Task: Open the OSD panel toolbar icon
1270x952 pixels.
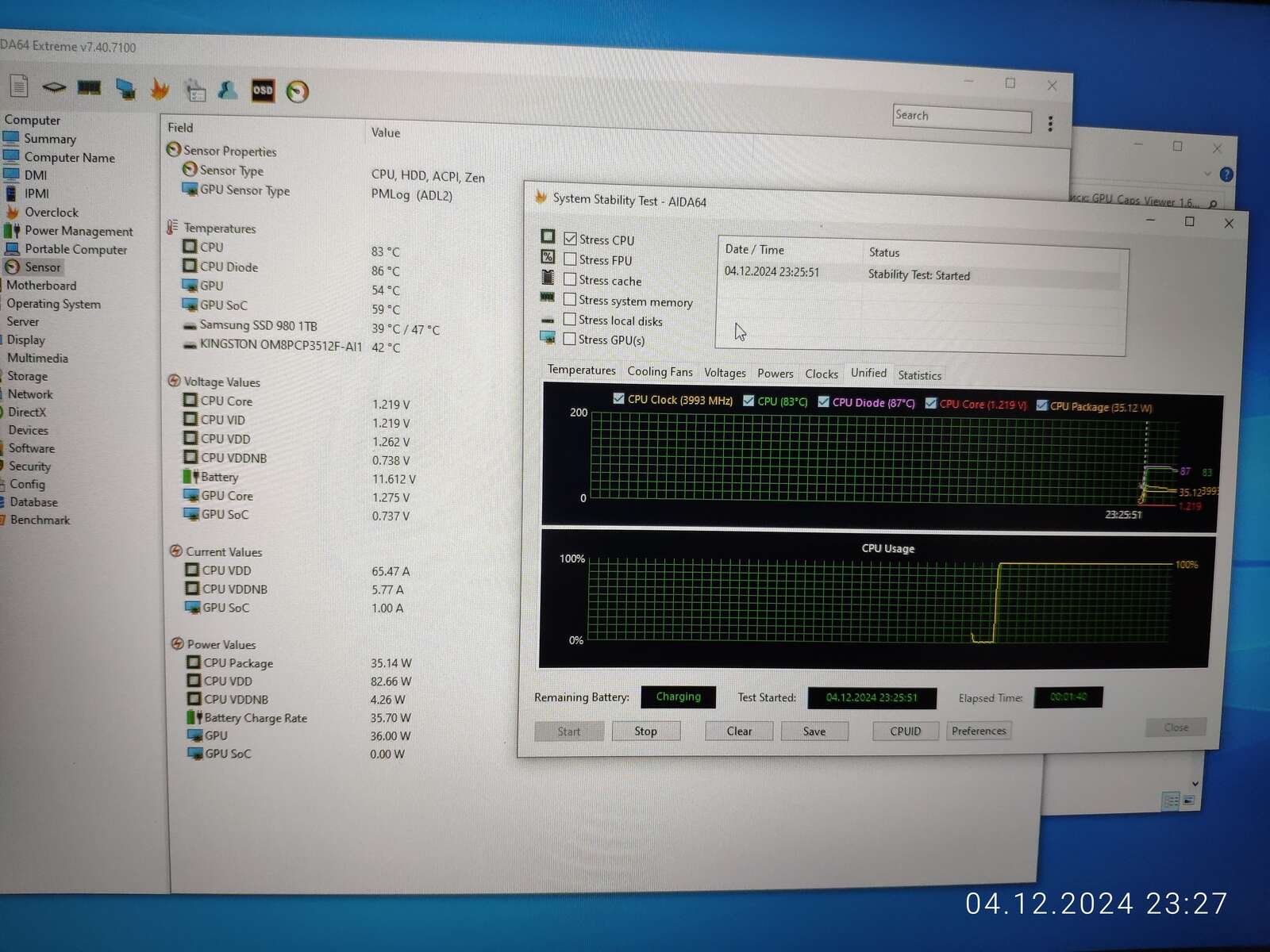Action: [263, 90]
